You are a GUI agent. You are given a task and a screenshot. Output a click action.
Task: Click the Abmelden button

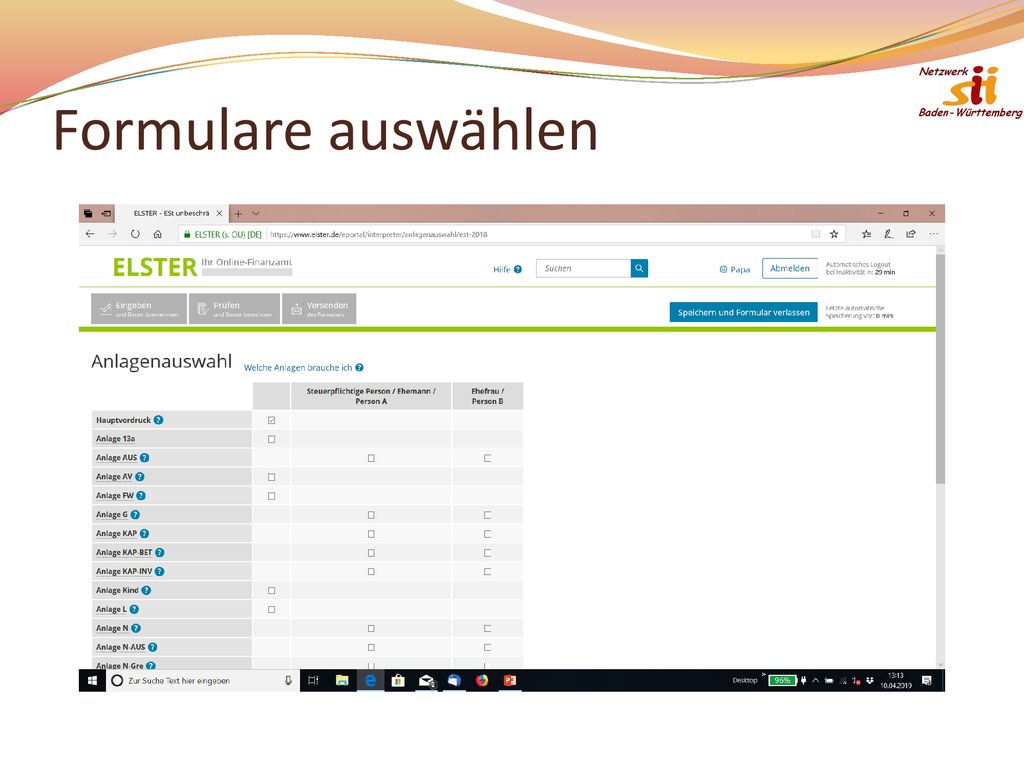click(790, 268)
